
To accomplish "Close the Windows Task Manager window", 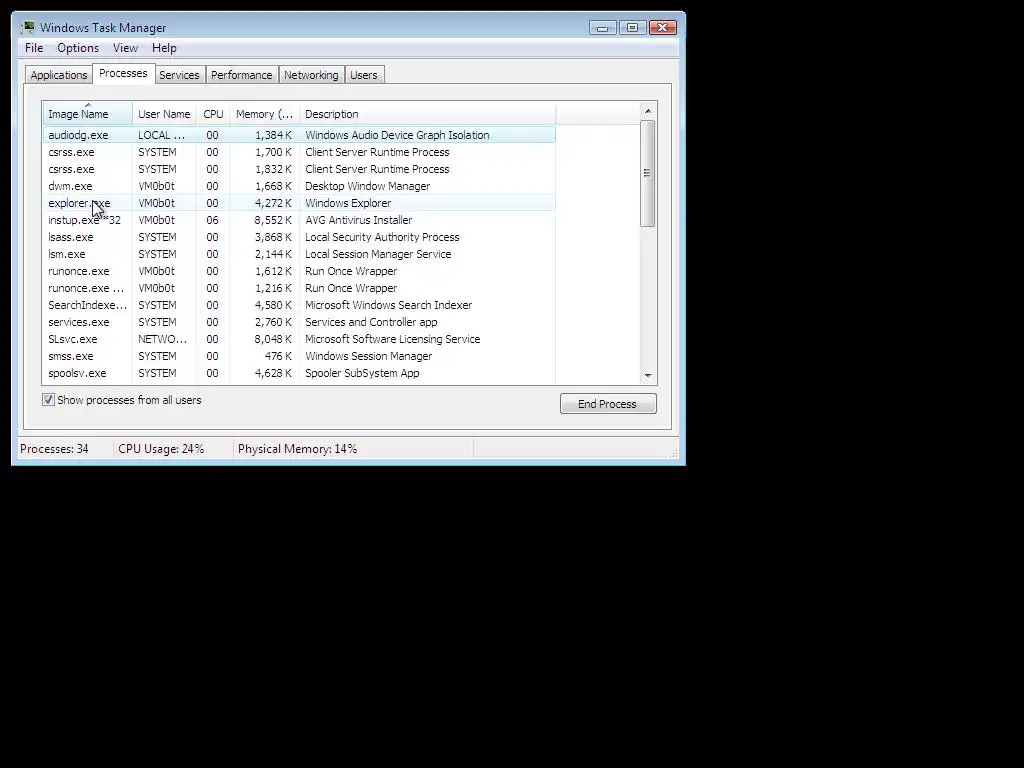I will (662, 27).
